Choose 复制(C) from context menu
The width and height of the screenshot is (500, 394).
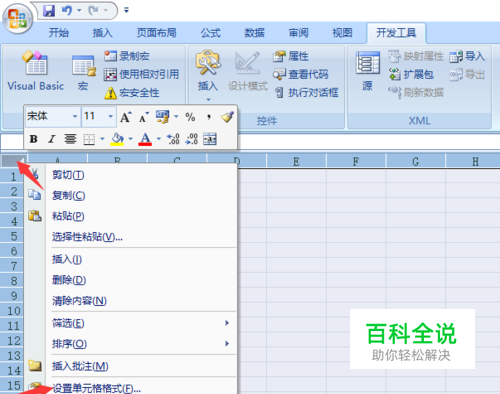131,195
